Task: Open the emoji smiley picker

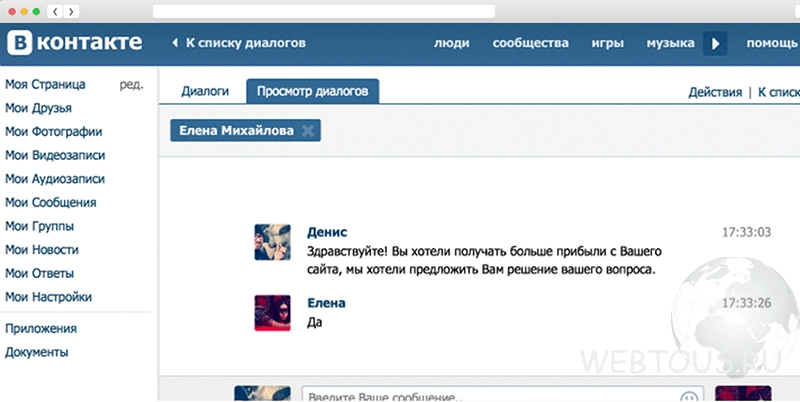Action: pos(689,395)
